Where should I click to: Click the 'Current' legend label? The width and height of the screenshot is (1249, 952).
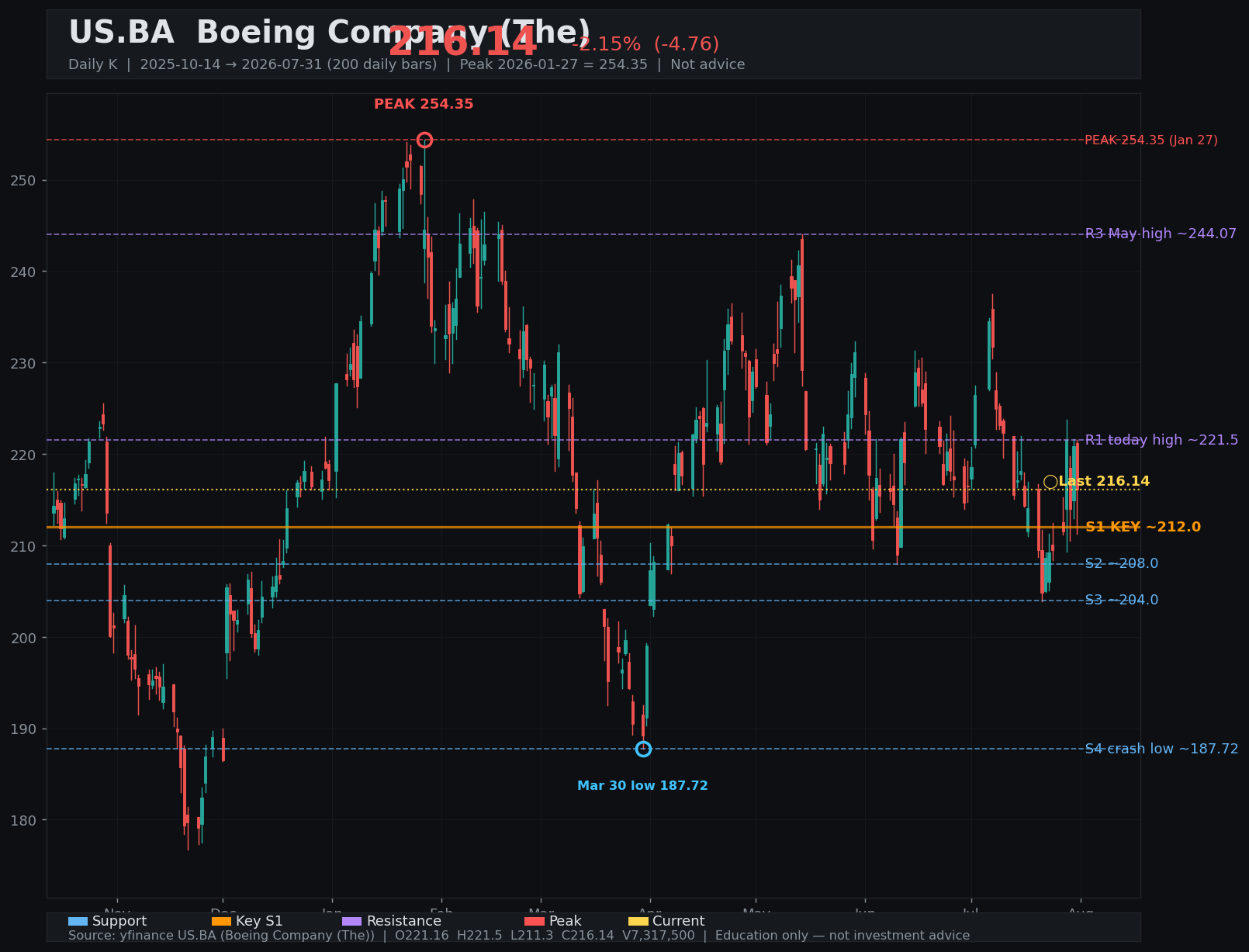click(x=679, y=922)
